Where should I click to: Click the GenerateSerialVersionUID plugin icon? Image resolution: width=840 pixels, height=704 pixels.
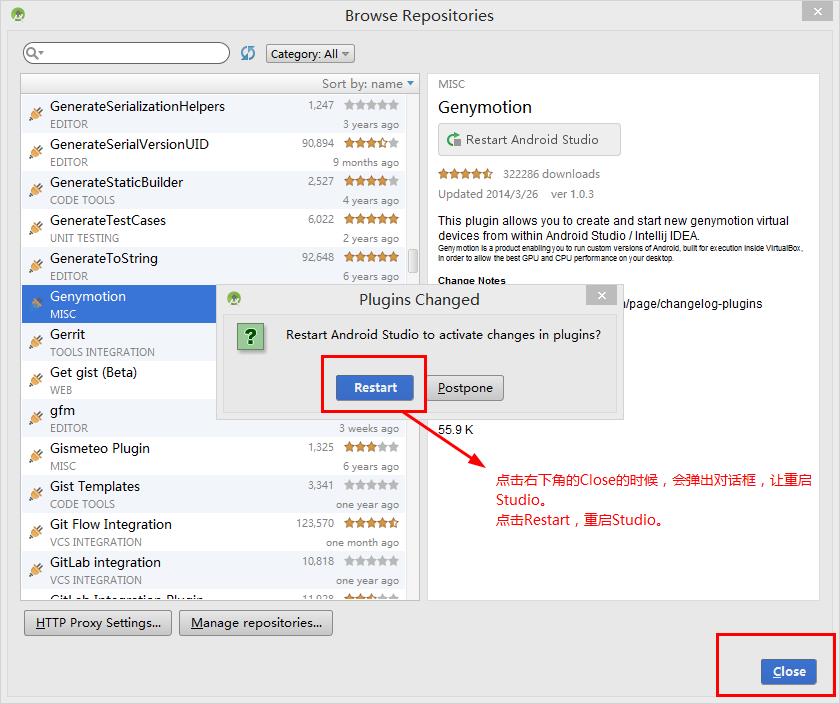[x=36, y=152]
